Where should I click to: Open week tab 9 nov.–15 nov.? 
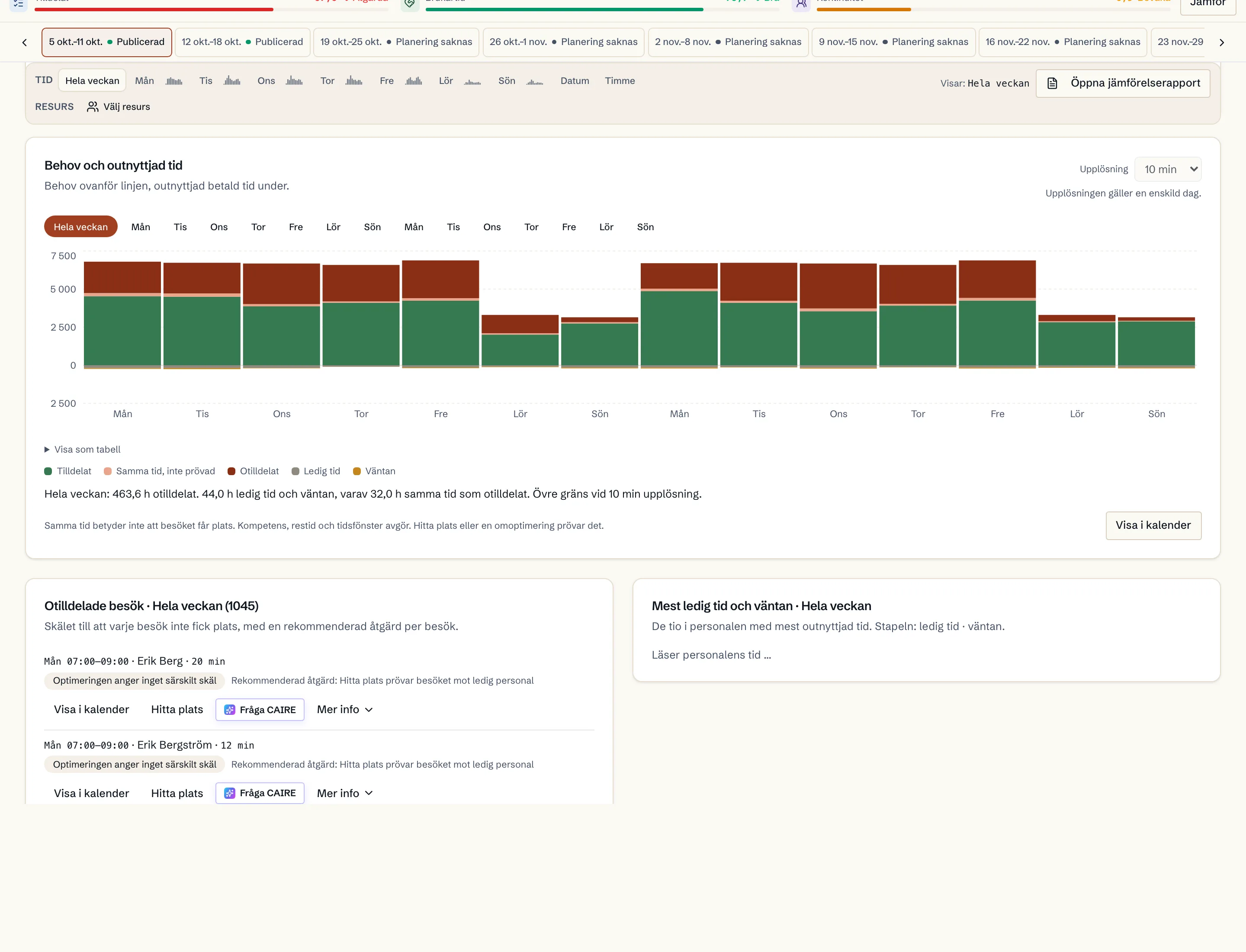point(893,42)
